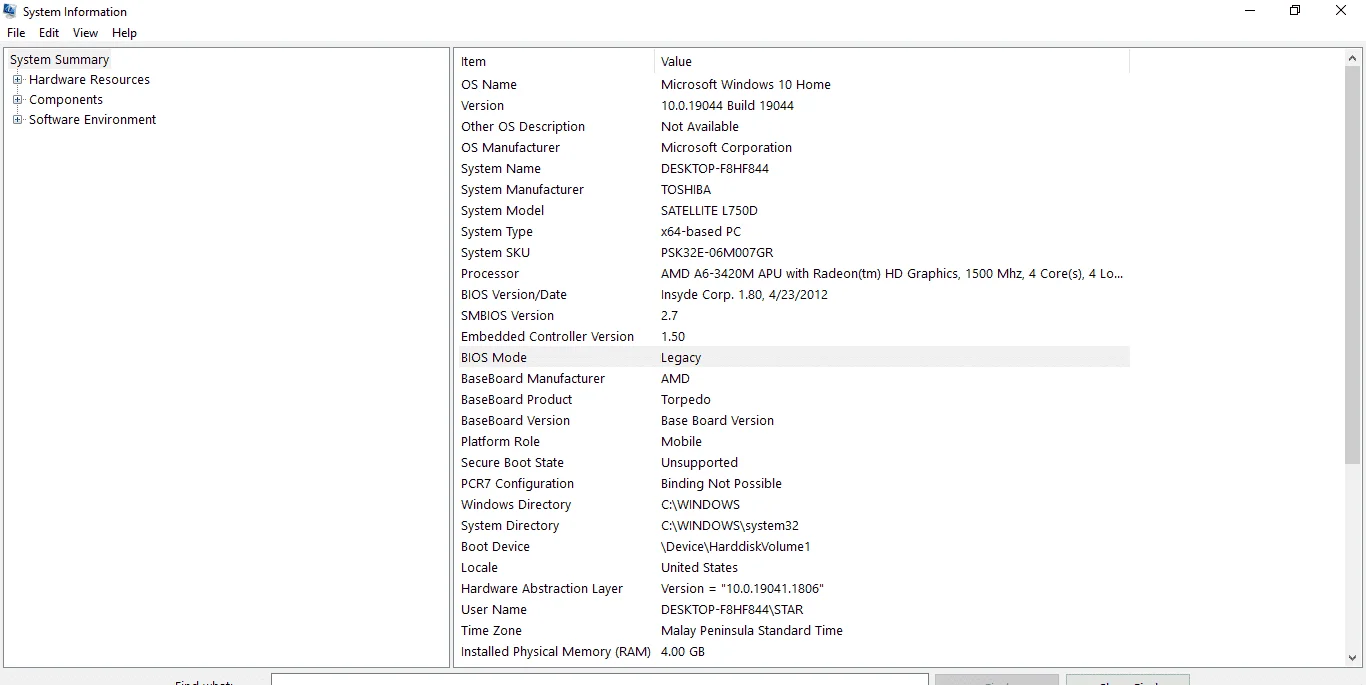This screenshot has height=685, width=1366.
Task: Select the Platform Role row
Action: (x=792, y=442)
